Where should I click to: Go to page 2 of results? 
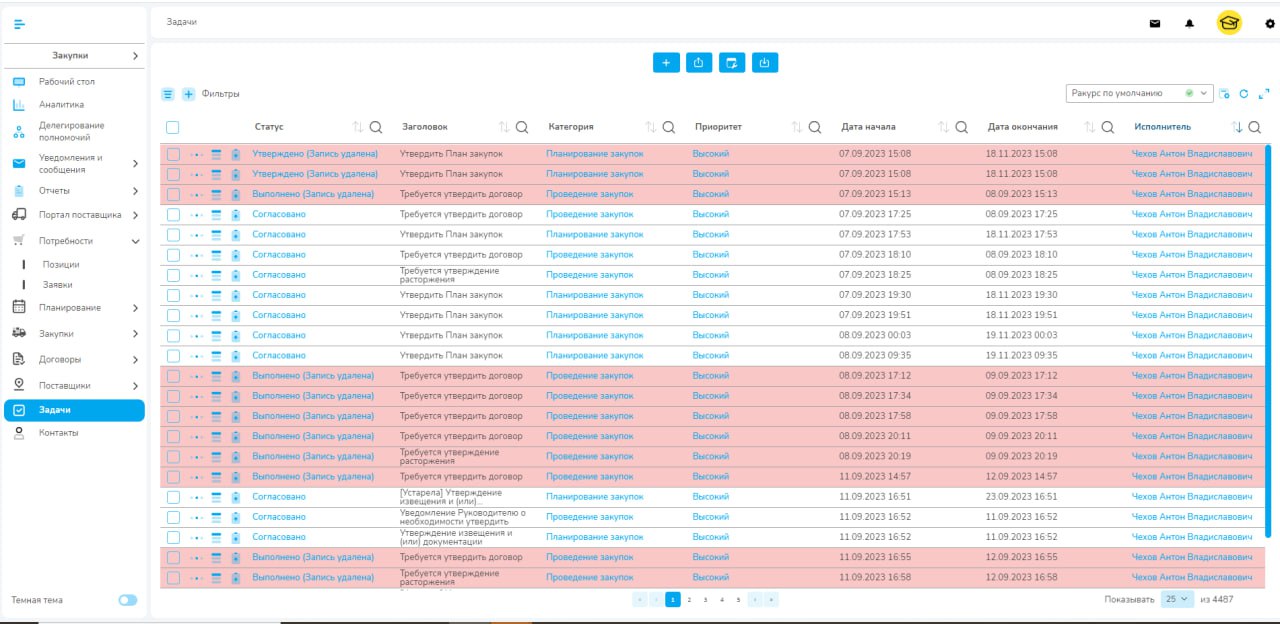coord(689,600)
